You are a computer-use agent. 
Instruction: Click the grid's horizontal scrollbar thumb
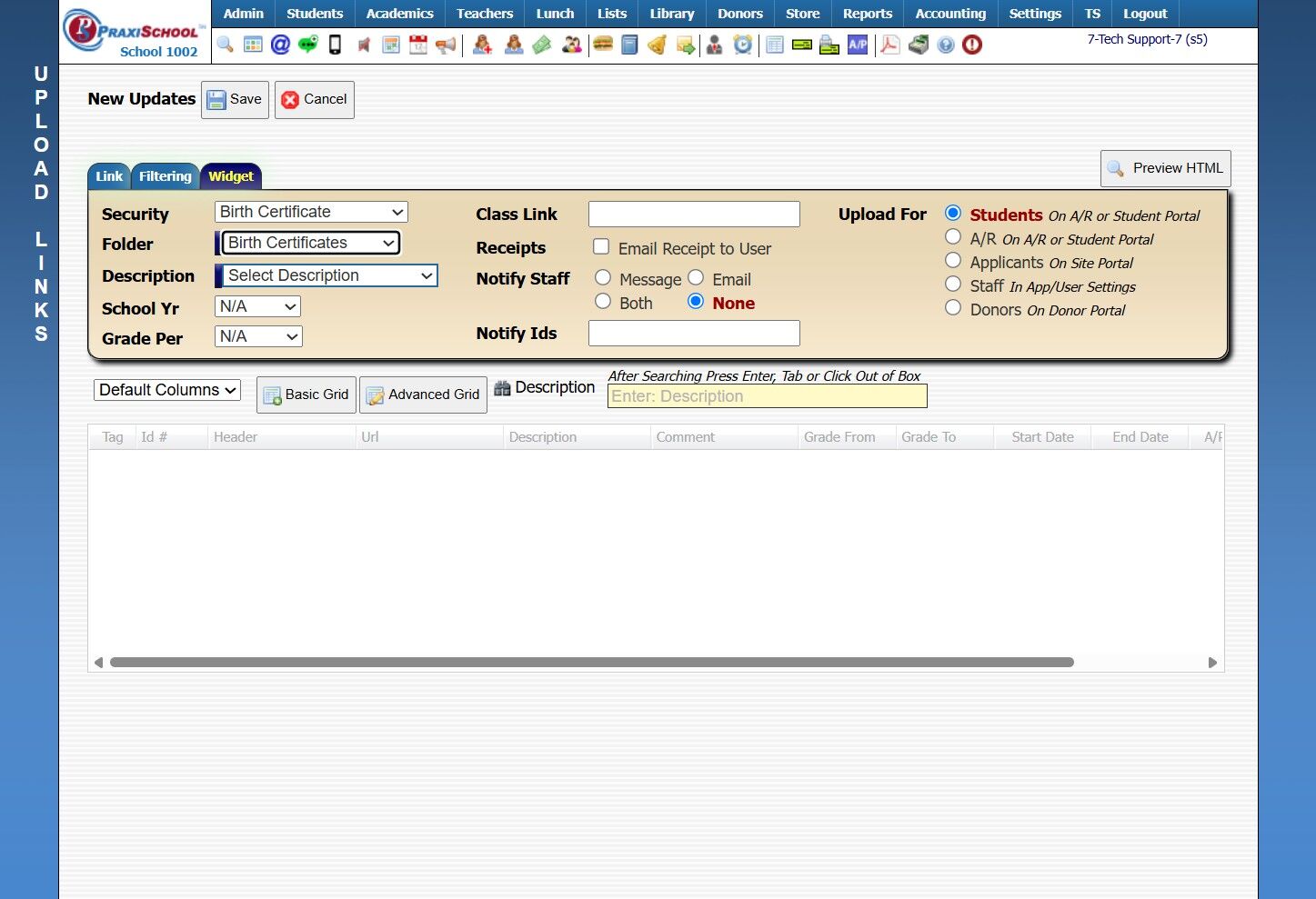coord(591,663)
